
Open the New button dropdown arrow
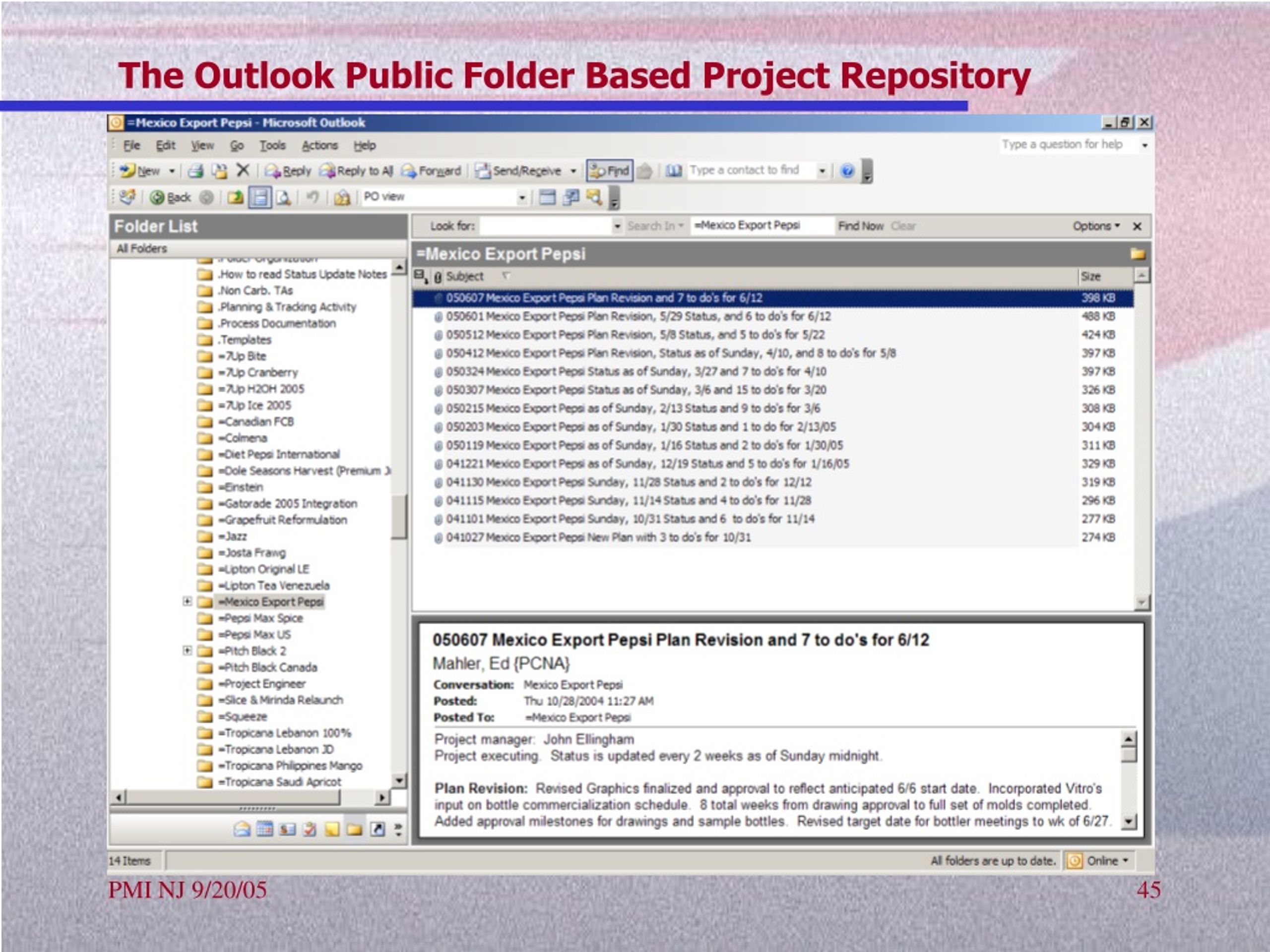point(171,171)
